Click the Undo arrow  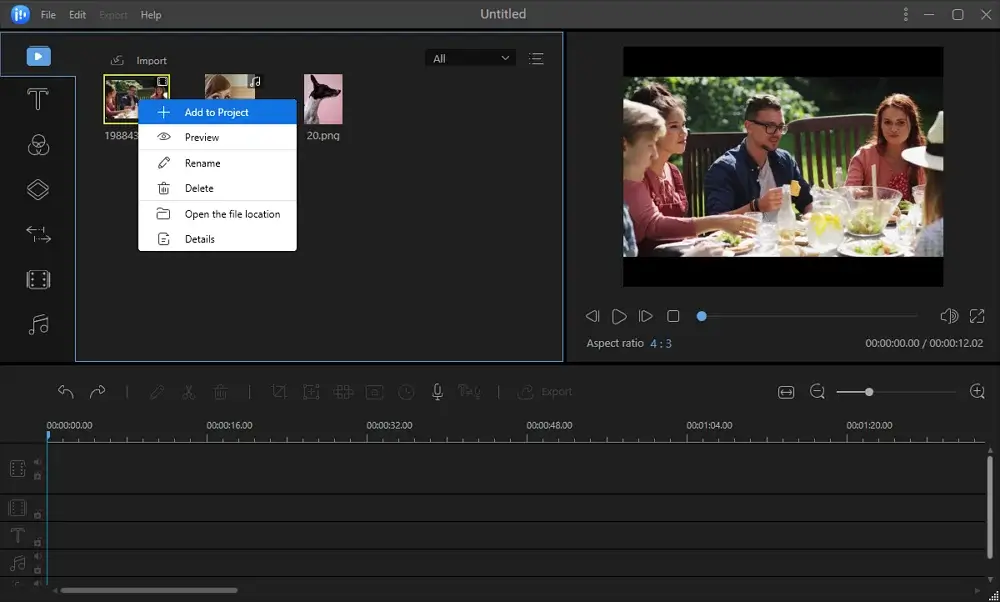pos(65,391)
